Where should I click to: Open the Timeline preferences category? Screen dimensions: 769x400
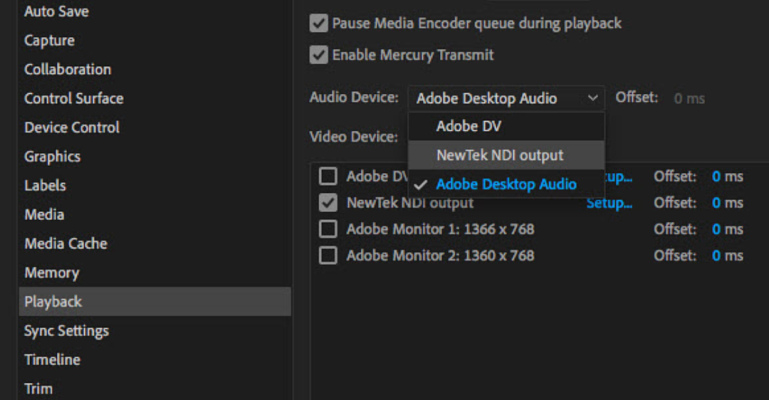(x=155, y=359)
